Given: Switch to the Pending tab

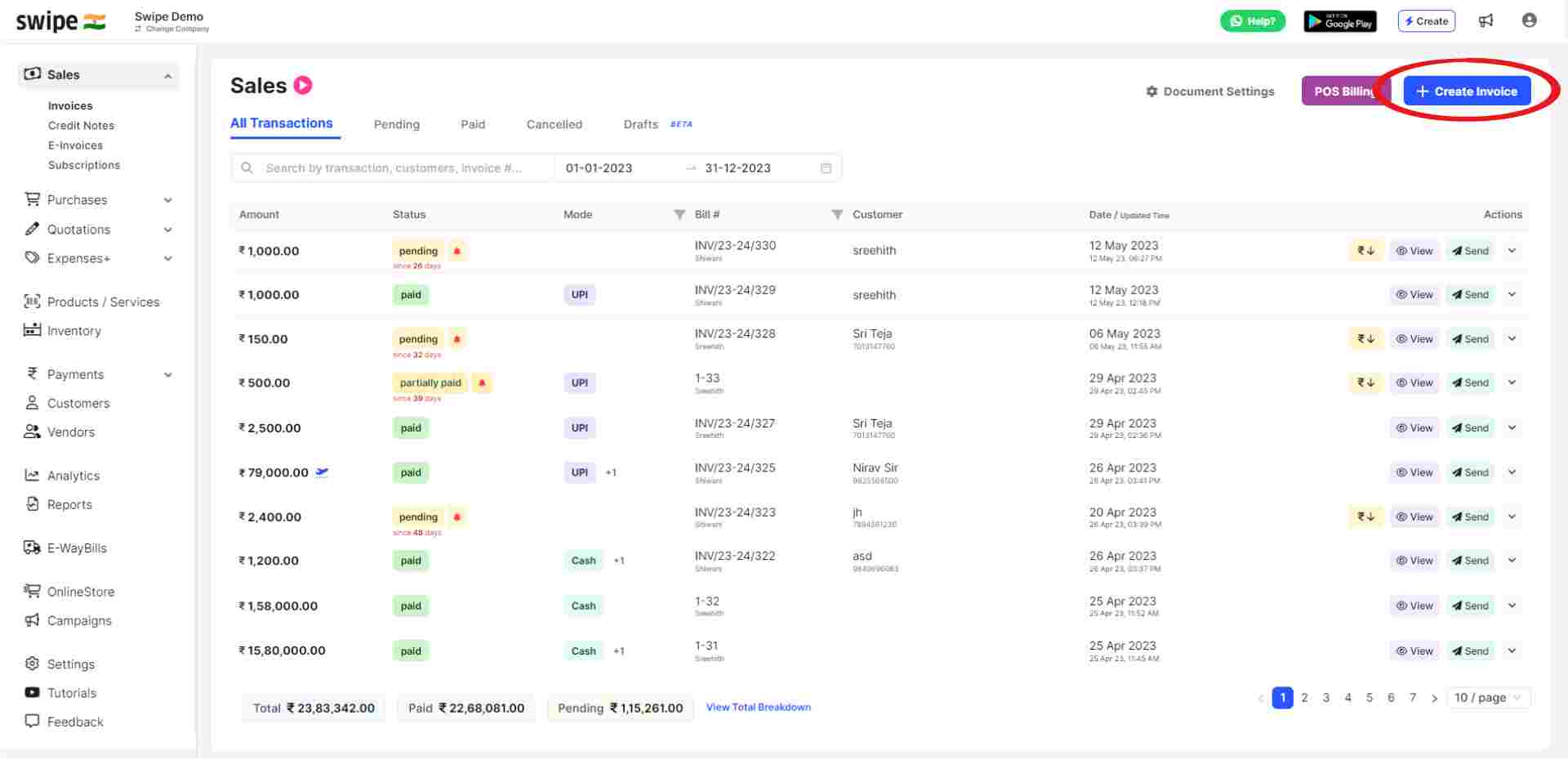Looking at the screenshot, I should tap(397, 124).
